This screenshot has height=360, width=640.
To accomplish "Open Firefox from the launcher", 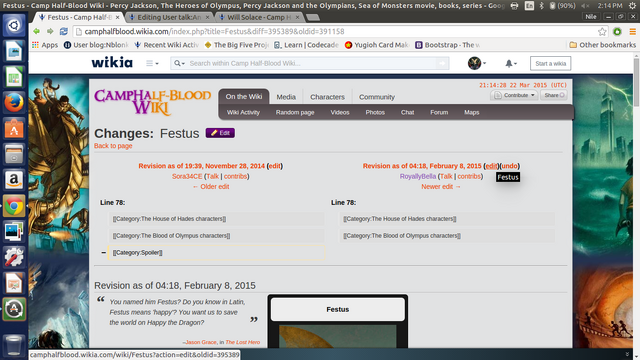I will click(x=14, y=103).
